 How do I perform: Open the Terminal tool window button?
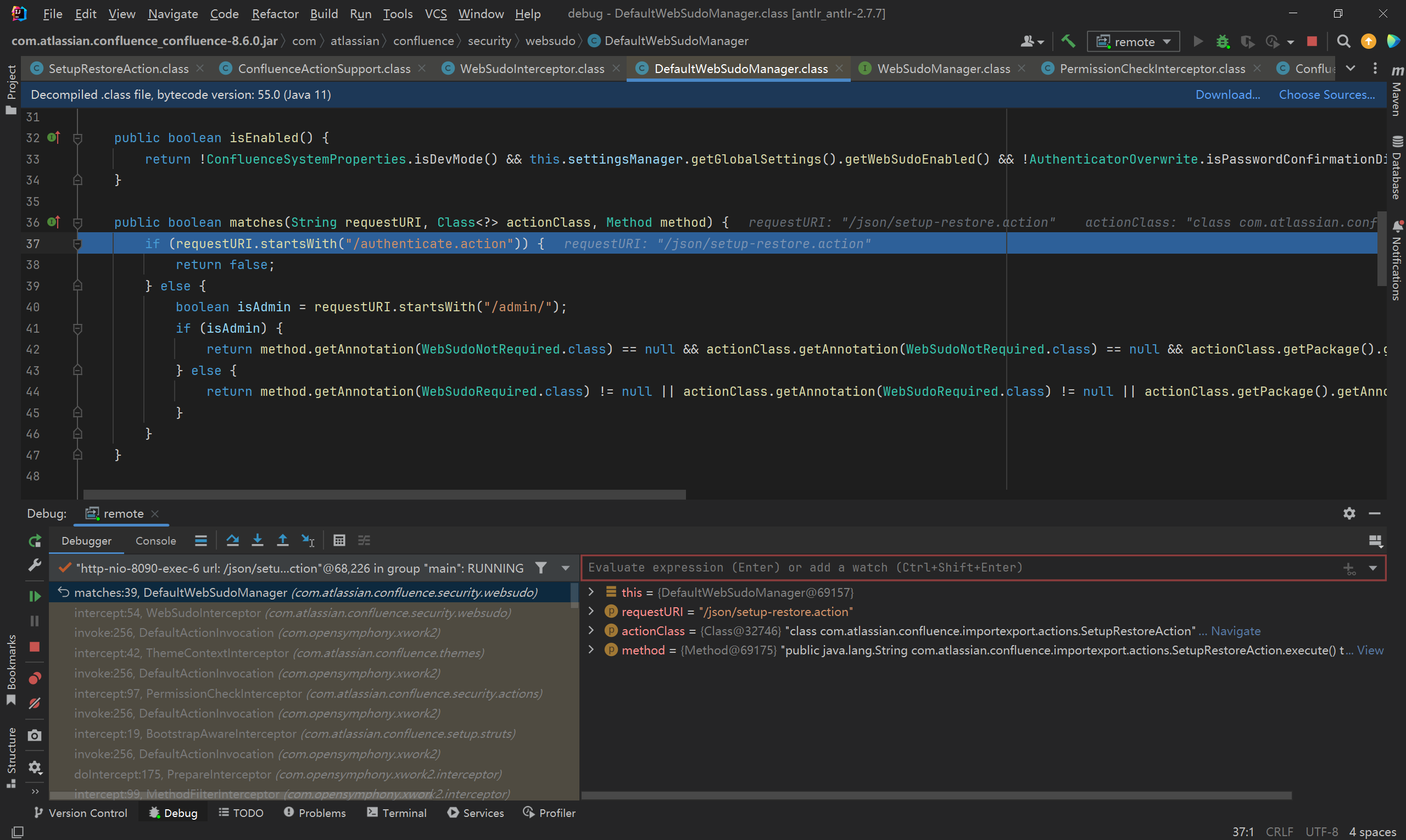tap(397, 812)
